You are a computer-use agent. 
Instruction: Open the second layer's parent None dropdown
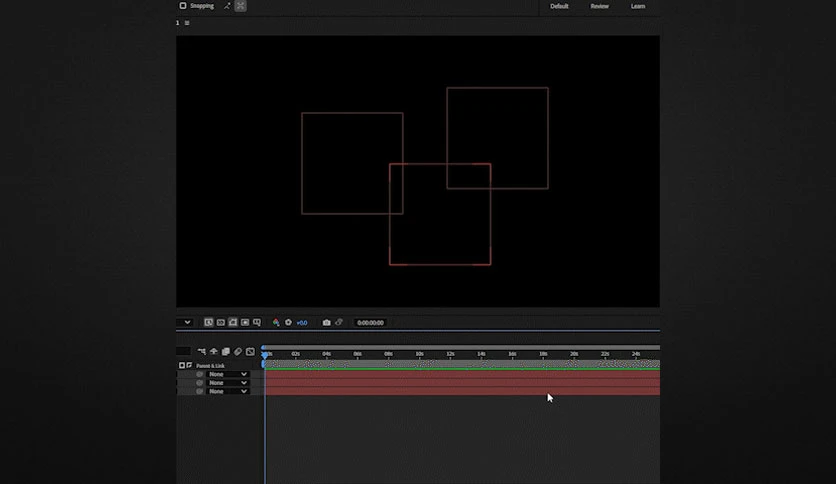[x=228, y=383]
